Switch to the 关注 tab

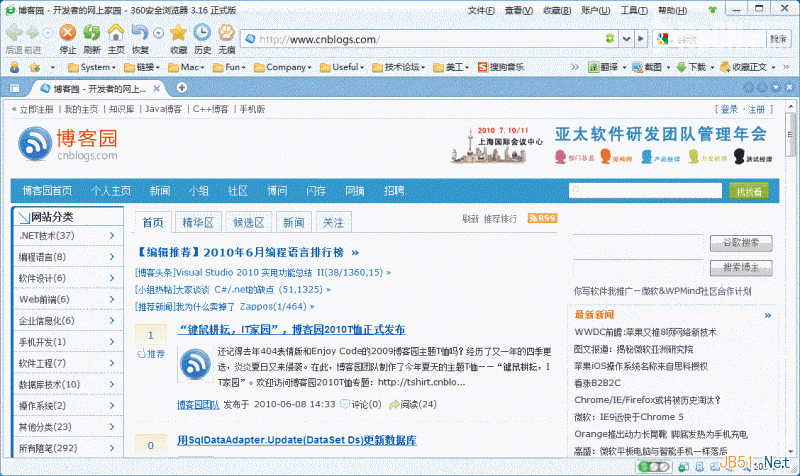pos(333,222)
